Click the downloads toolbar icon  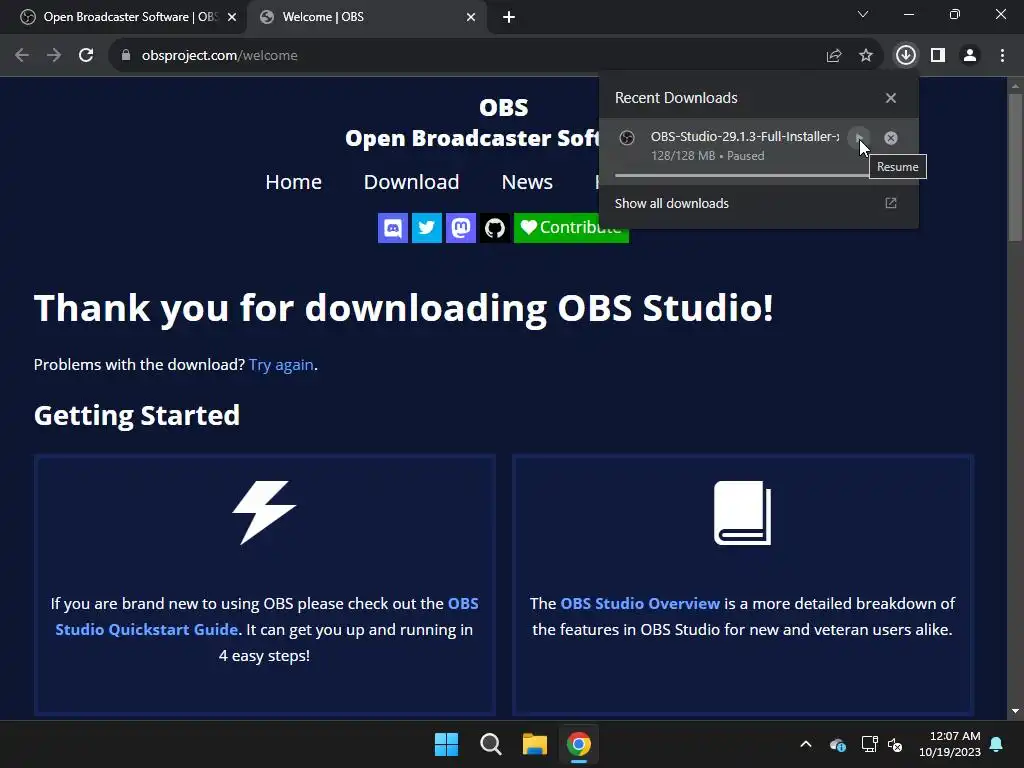tap(906, 56)
